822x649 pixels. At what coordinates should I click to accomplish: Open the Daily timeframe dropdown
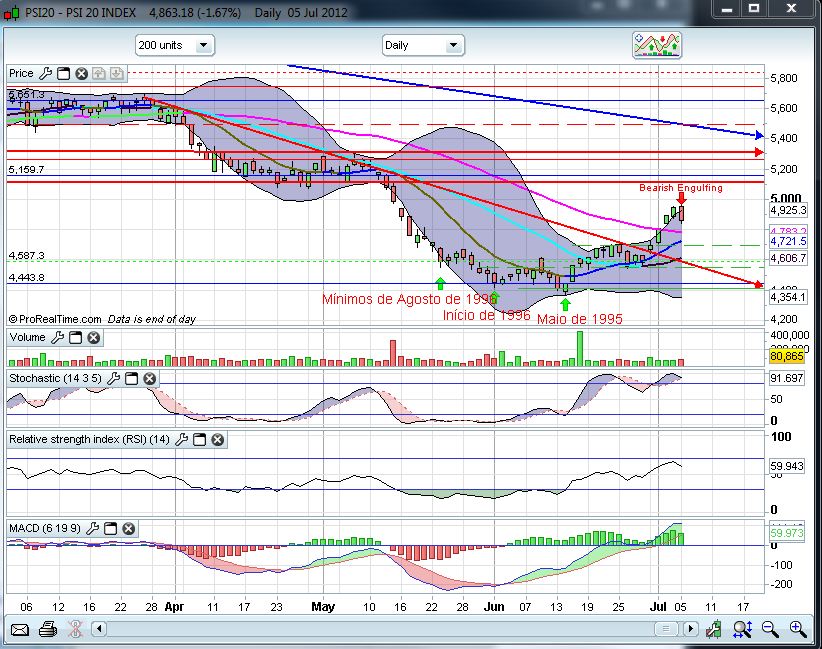453,46
